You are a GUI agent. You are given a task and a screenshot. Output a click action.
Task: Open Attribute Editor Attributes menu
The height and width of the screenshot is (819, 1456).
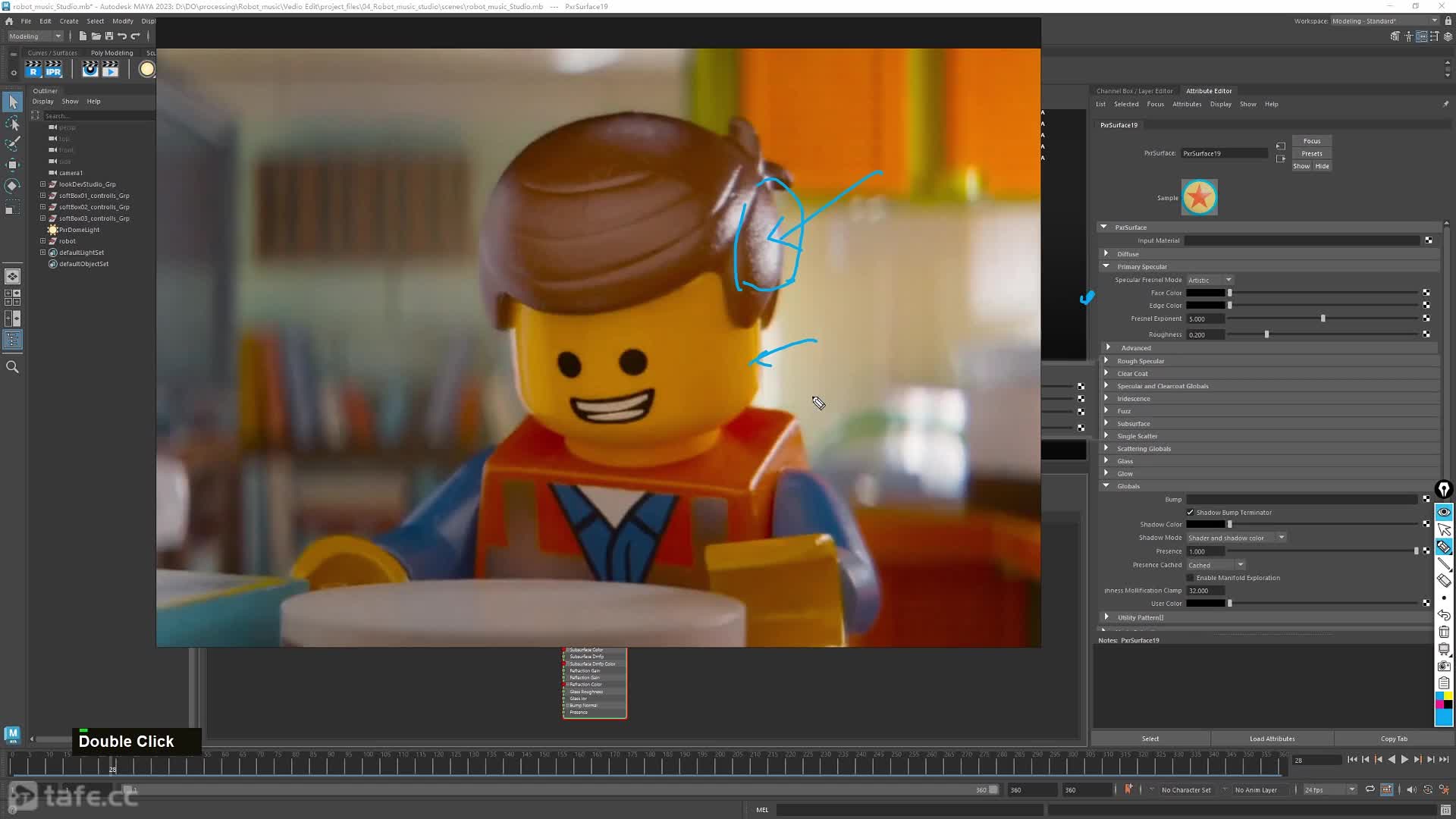(1187, 104)
